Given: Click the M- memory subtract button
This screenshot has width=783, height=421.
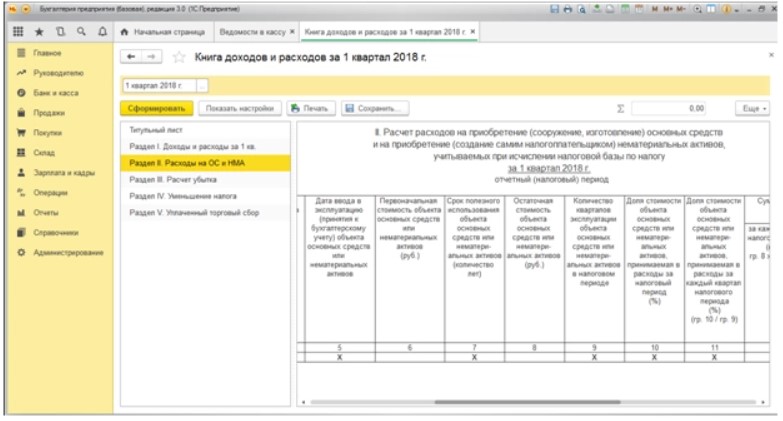Looking at the screenshot, I should 681,9.
